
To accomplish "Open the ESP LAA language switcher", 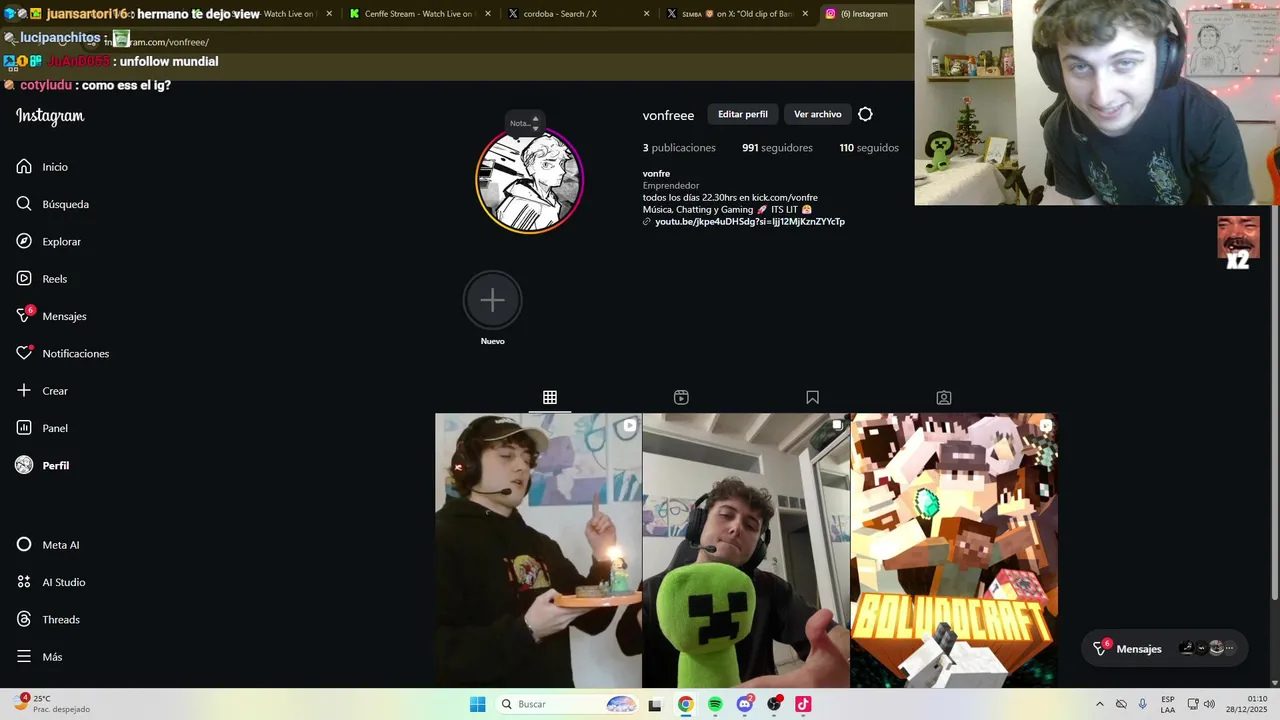I will (x=1168, y=704).
